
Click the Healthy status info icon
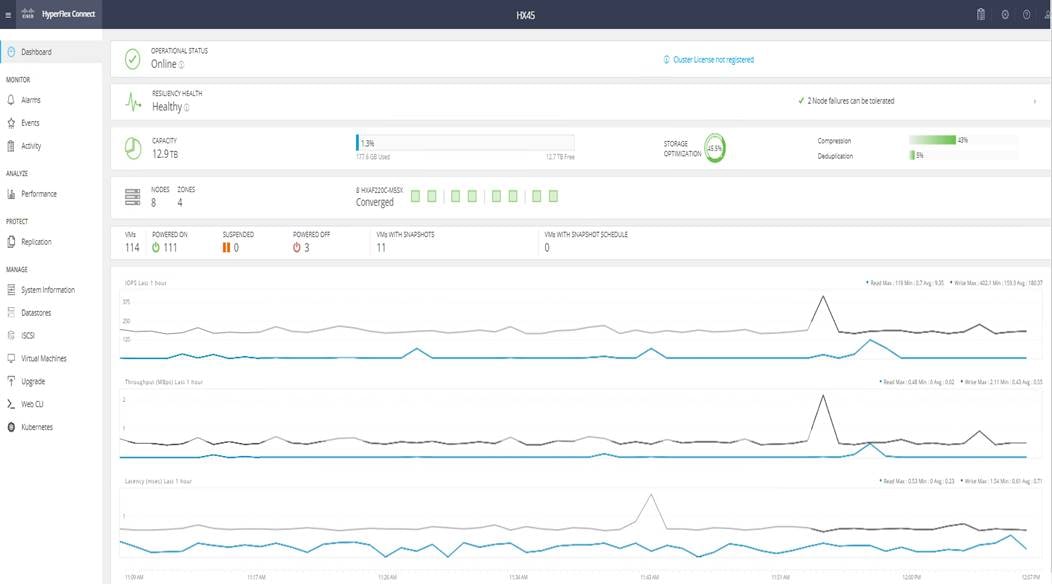pos(187,108)
